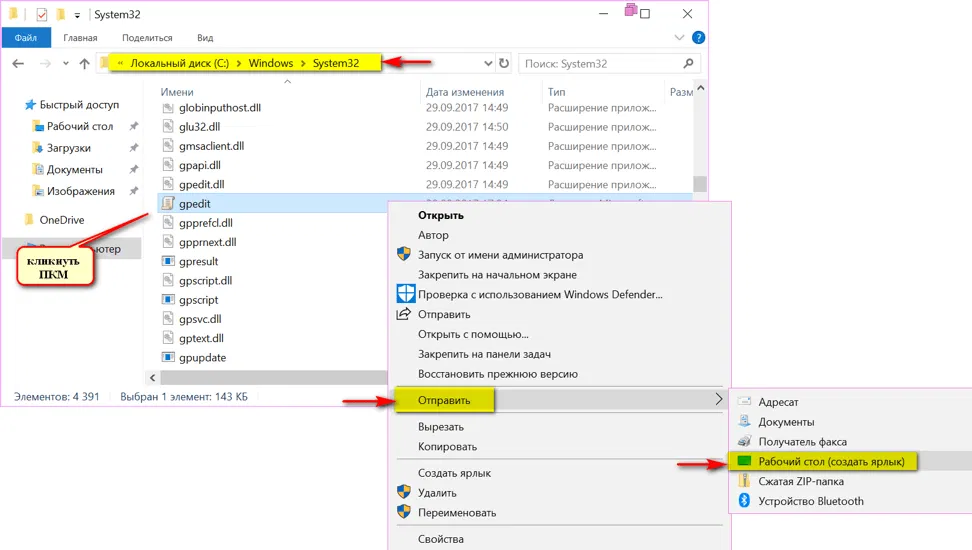Click the gpupdate application icon
The height and width of the screenshot is (550, 972).
click(168, 357)
